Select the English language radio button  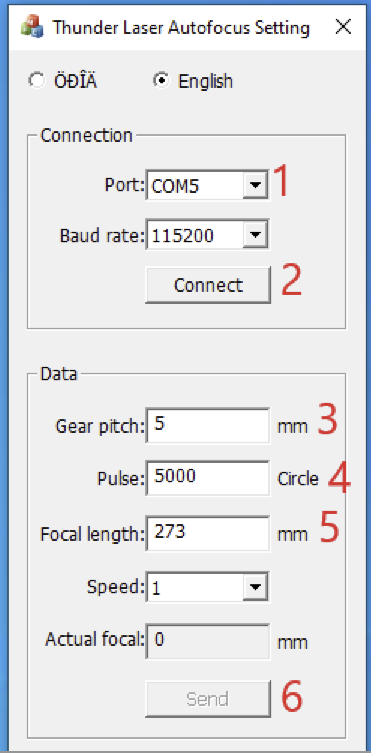coord(161,81)
